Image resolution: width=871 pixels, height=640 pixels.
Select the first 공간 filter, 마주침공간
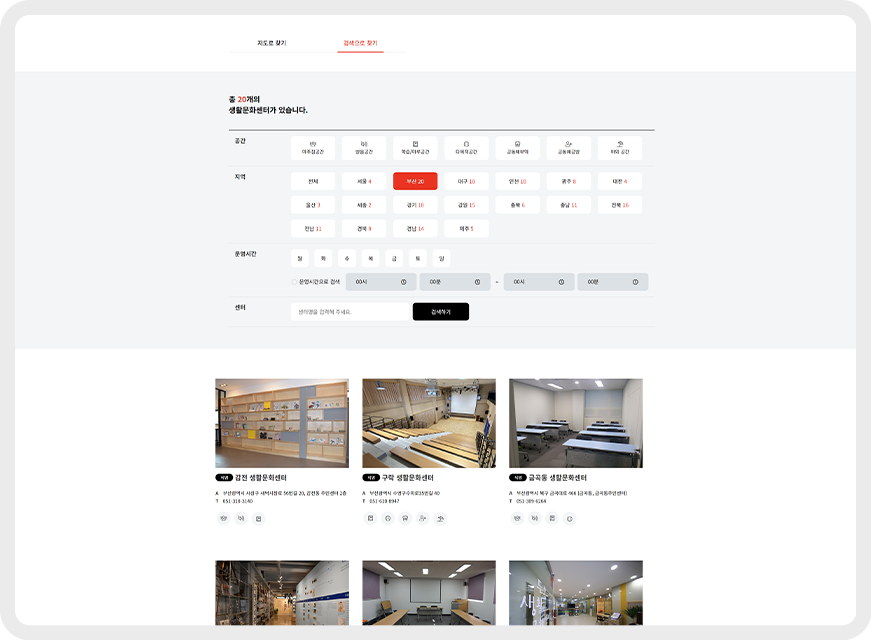coord(313,148)
